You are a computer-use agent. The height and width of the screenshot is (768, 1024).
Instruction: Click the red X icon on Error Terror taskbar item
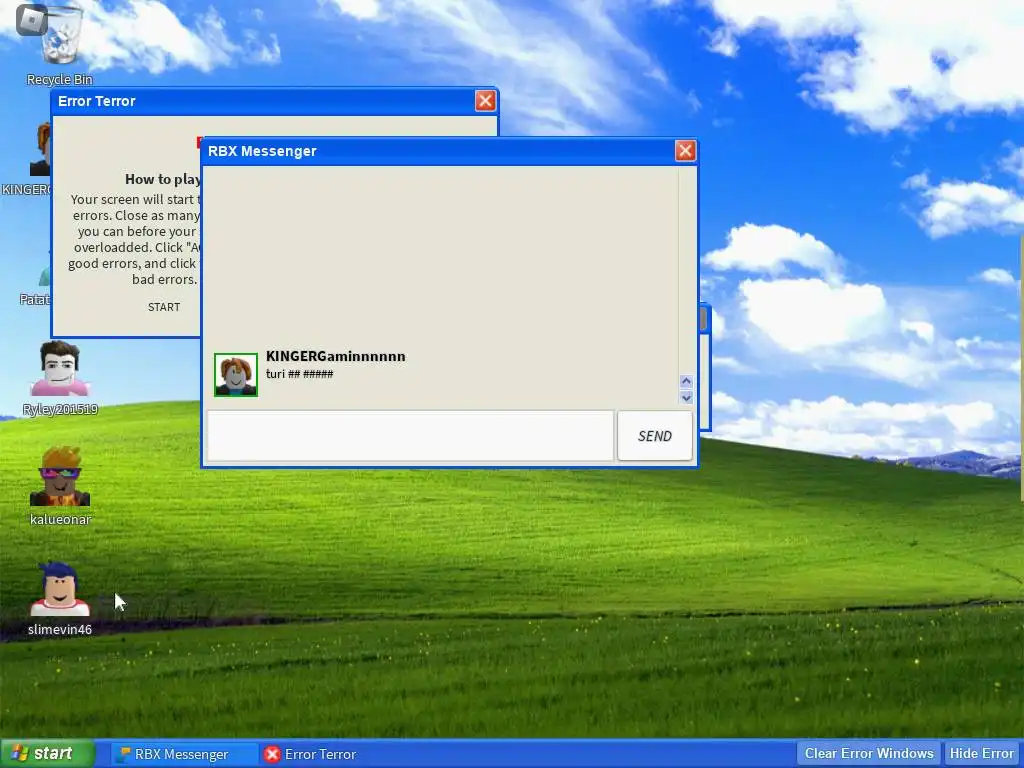coord(272,754)
